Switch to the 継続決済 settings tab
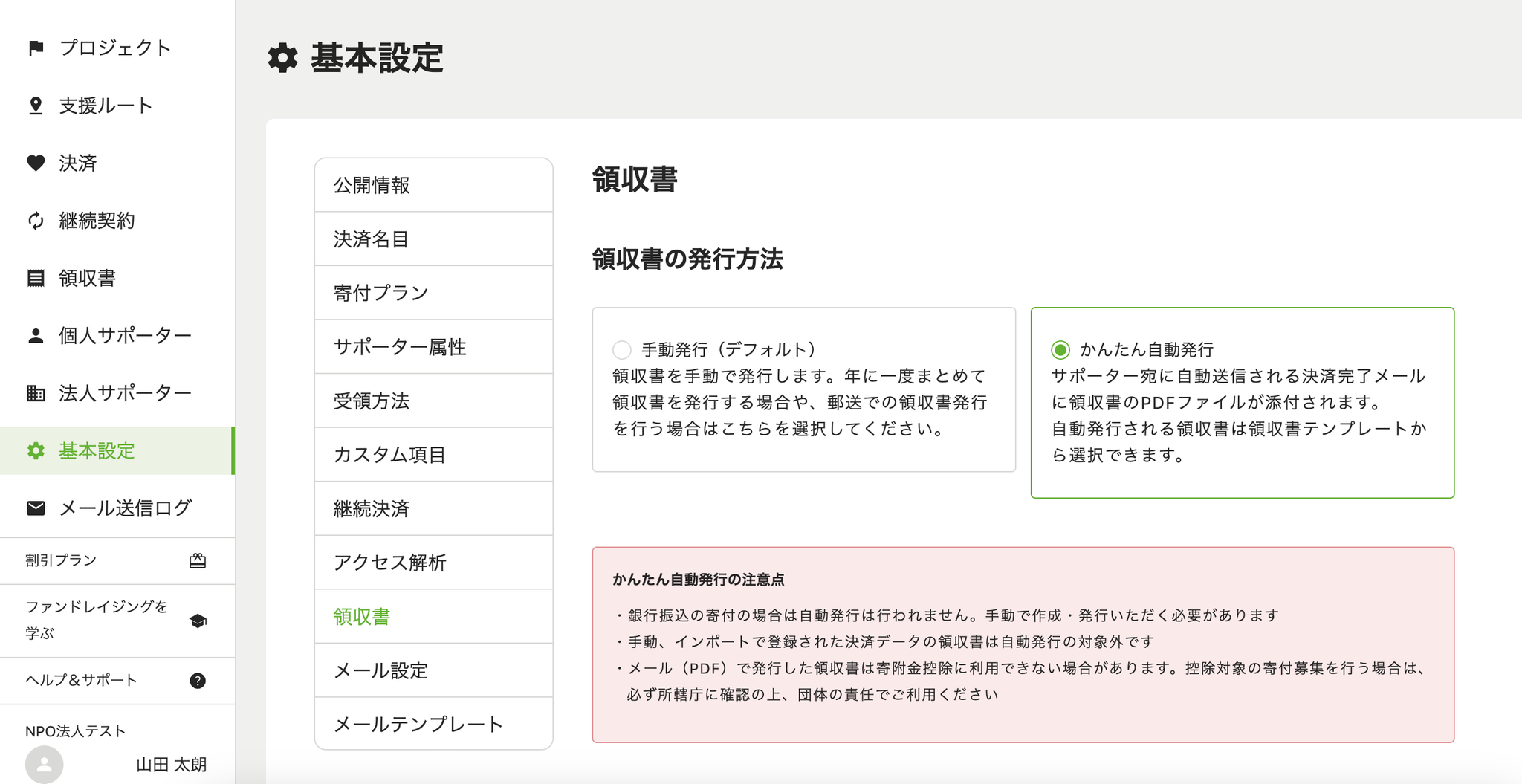Viewport: 1522px width, 784px height. click(x=434, y=508)
